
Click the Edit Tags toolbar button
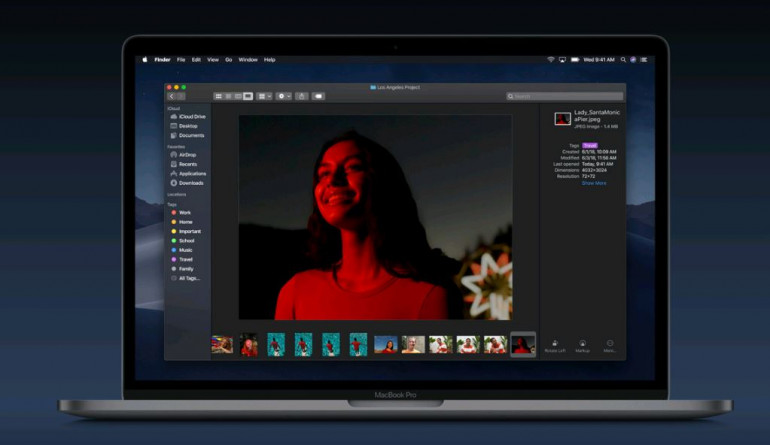click(318, 96)
